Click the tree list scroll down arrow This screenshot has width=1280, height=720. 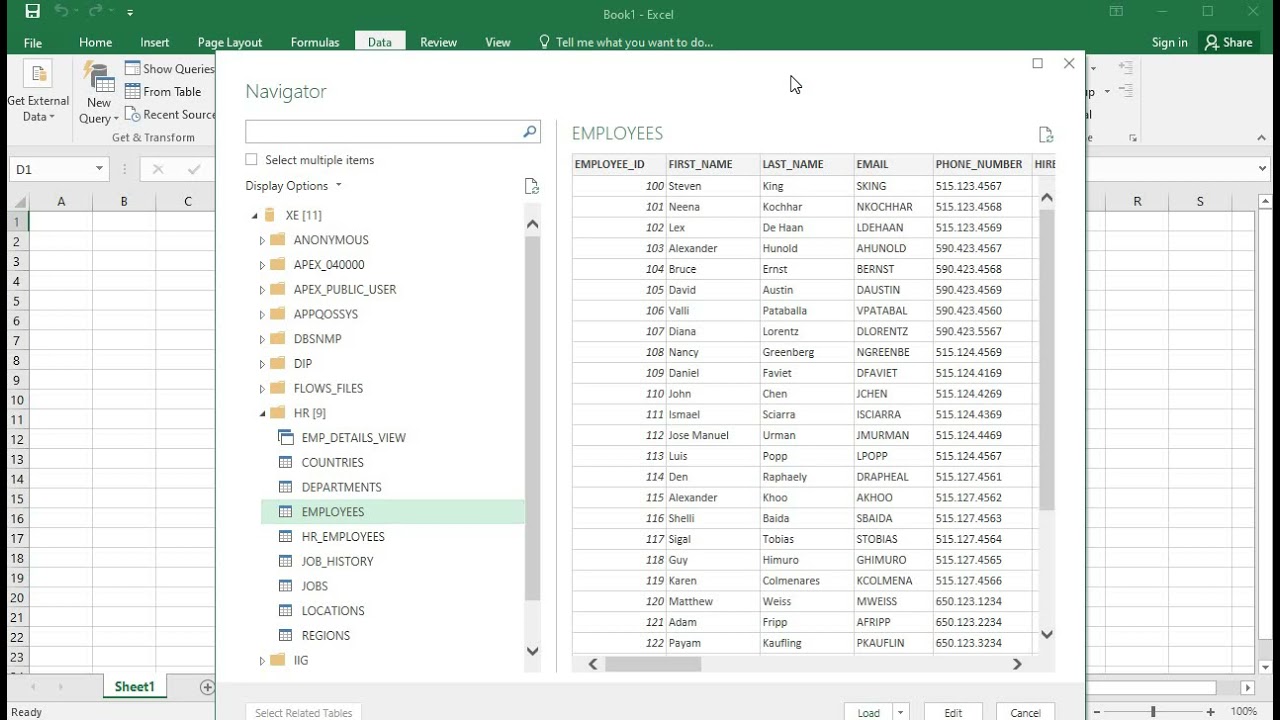(532, 651)
